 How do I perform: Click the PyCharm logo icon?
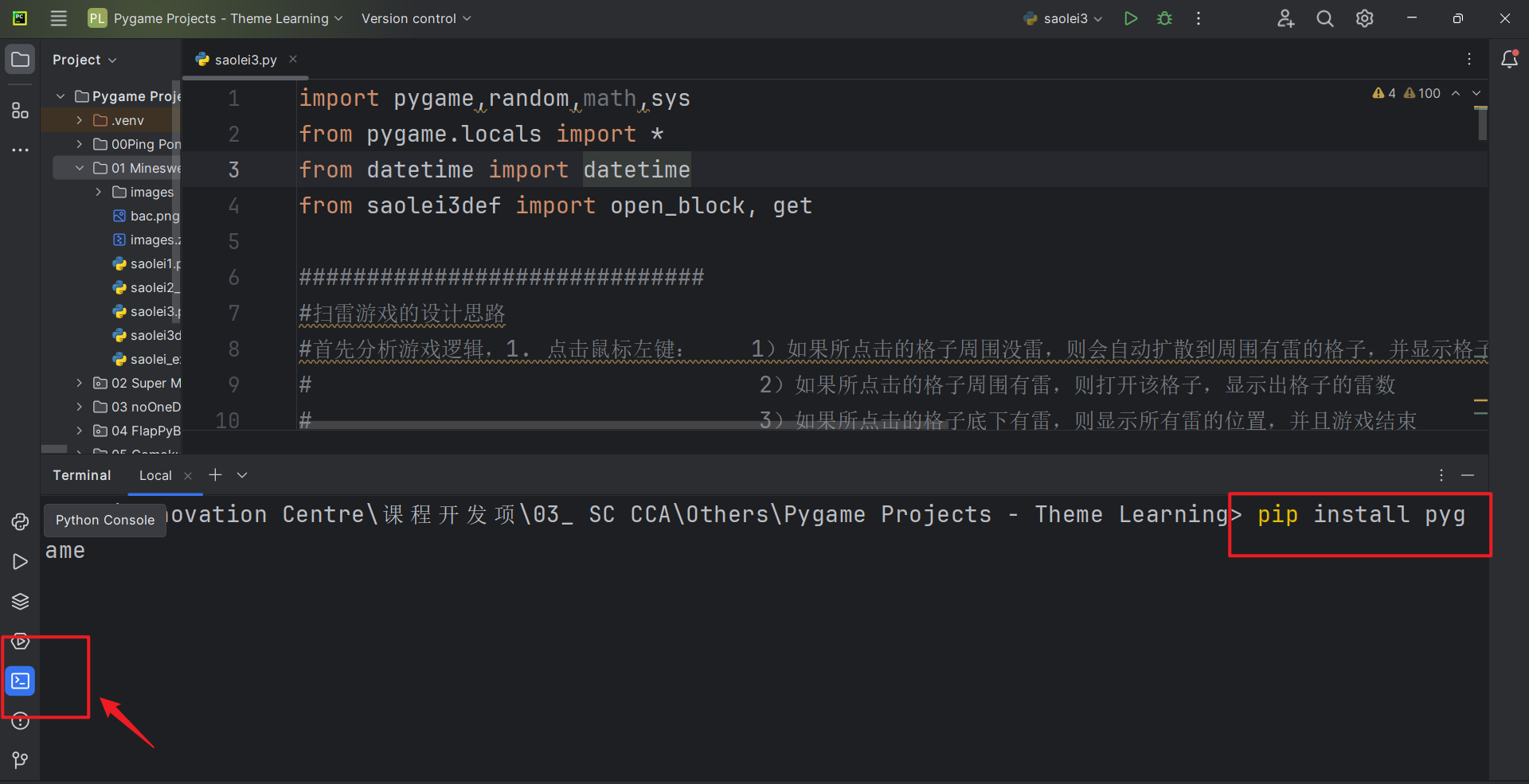20,18
